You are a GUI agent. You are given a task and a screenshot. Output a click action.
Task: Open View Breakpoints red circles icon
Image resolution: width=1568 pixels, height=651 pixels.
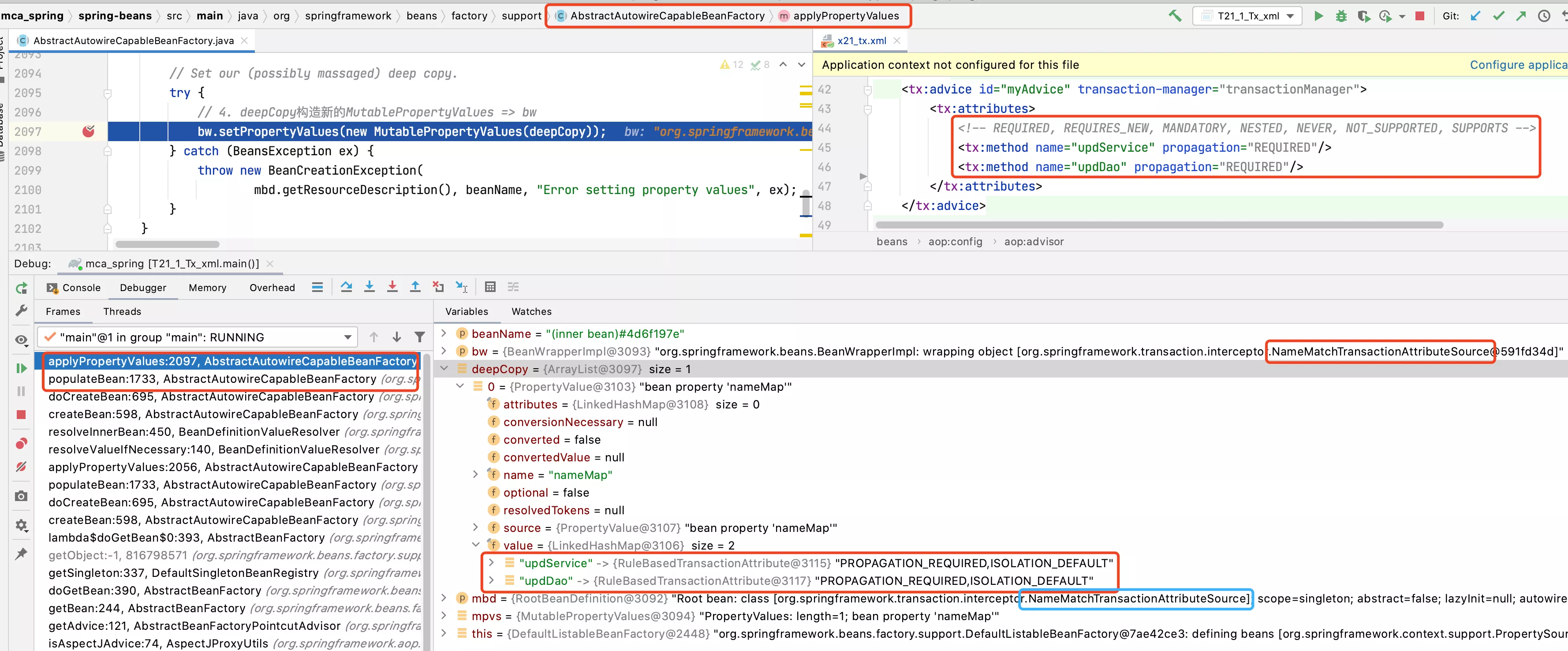click(x=21, y=443)
